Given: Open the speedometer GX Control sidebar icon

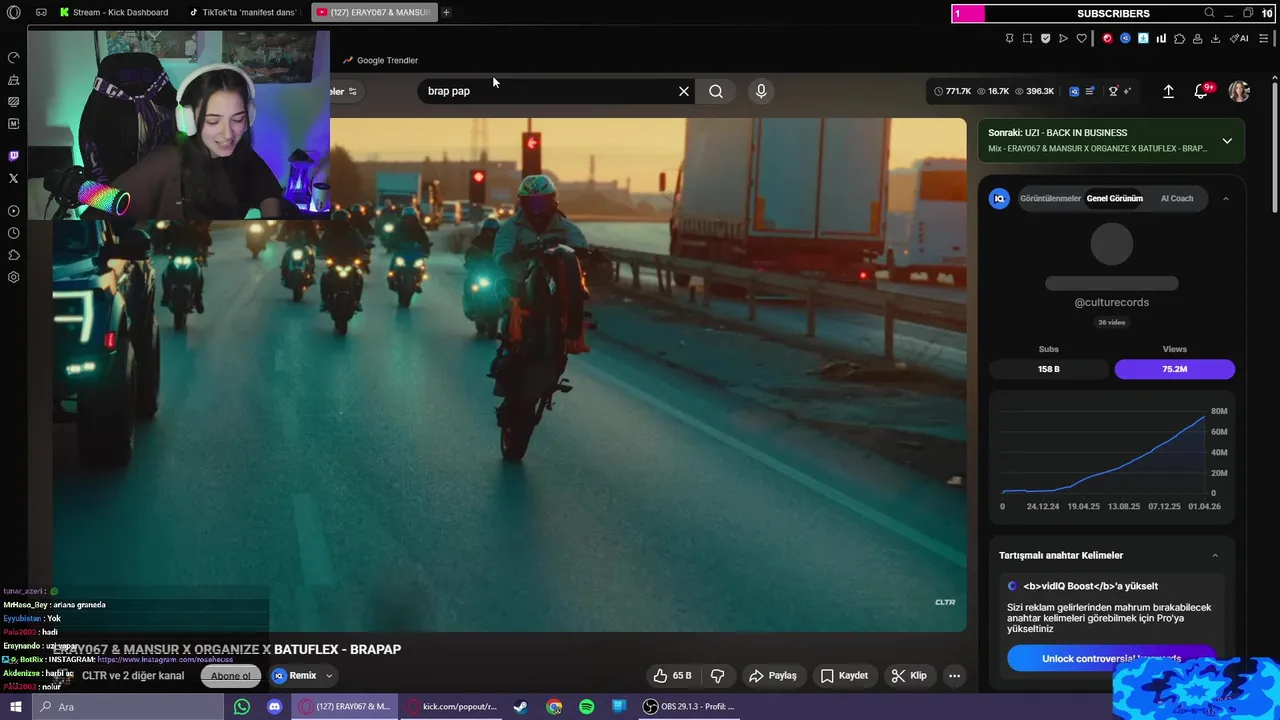Looking at the screenshot, I should (x=13, y=57).
